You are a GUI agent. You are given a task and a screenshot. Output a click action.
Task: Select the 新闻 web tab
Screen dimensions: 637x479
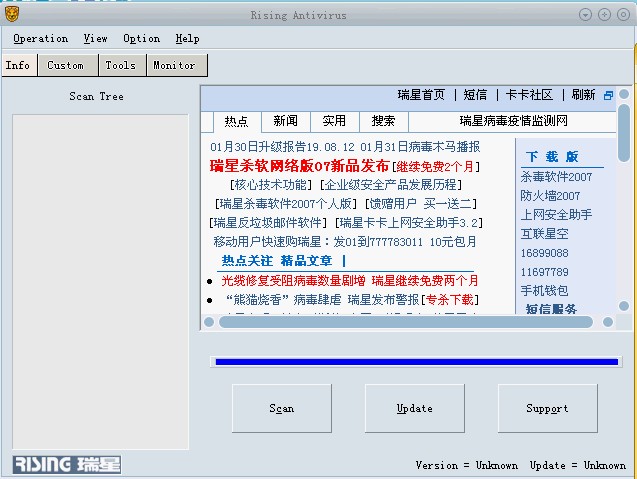point(286,121)
